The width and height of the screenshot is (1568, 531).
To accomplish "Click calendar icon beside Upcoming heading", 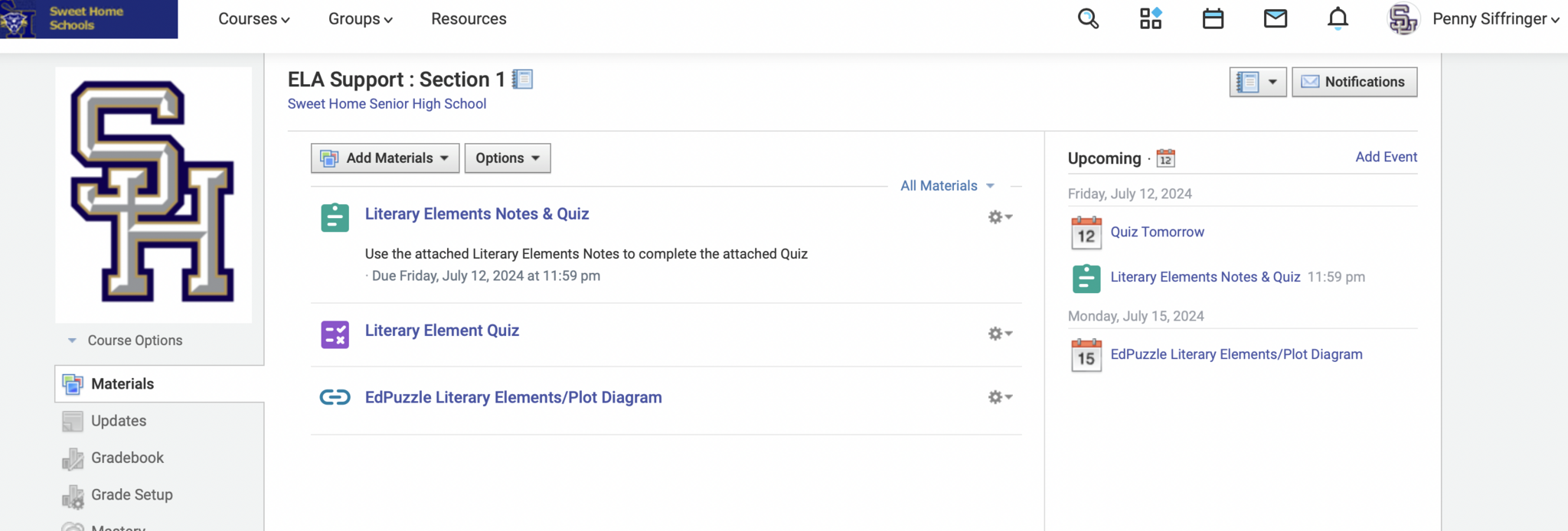I will coord(1165,158).
